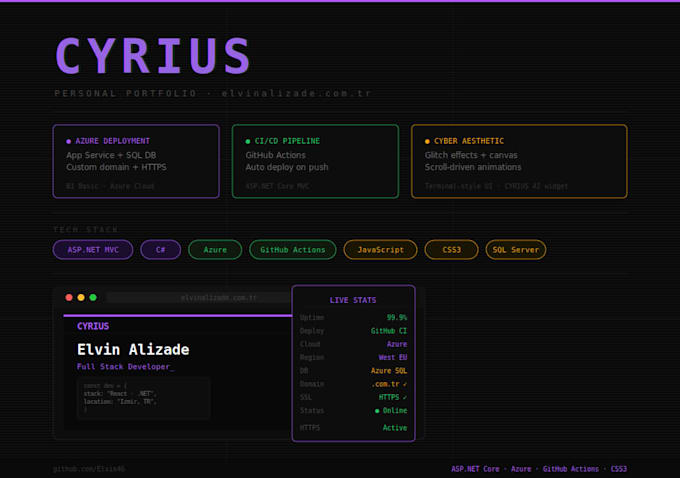This screenshot has width=680, height=478.
Task: Click the Auto deploy on push line
Action: click(x=287, y=167)
